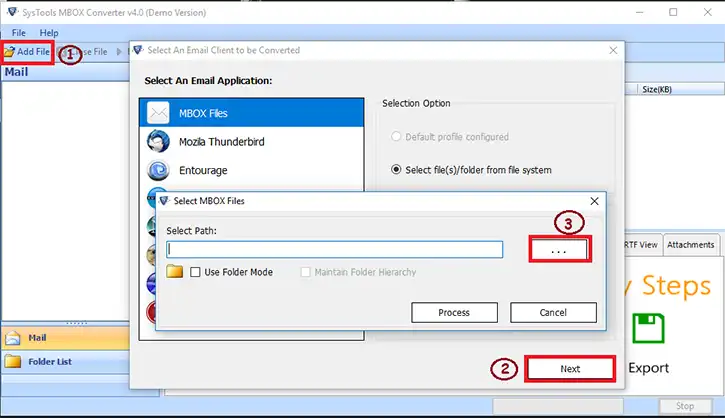Open the Help menu
This screenshot has height=418, width=725.
point(49,33)
